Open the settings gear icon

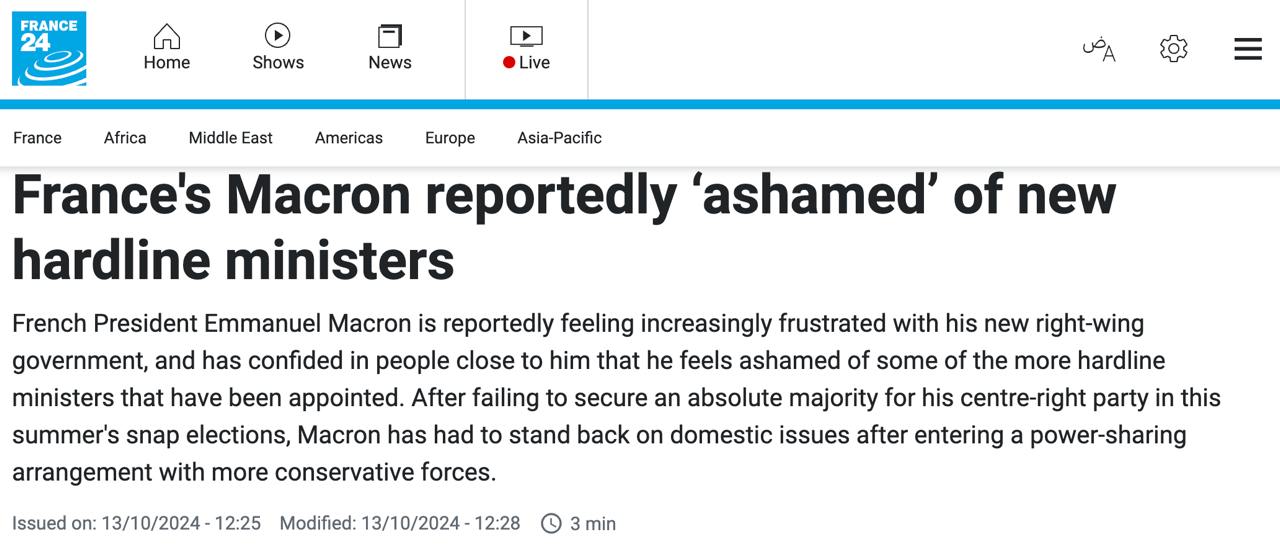1173,48
